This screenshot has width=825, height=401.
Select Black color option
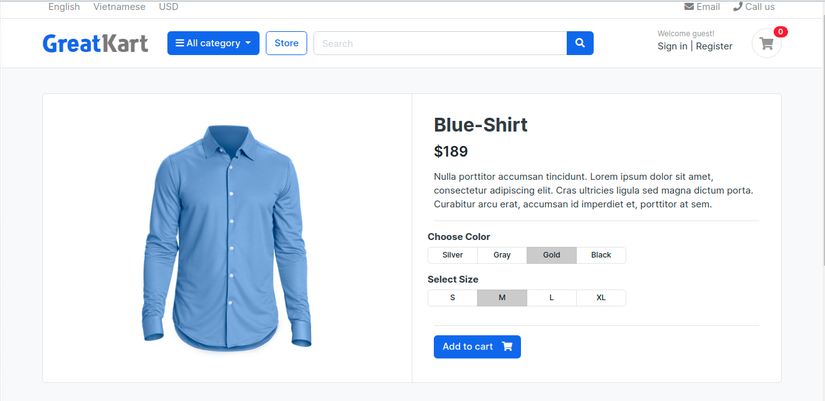601,255
